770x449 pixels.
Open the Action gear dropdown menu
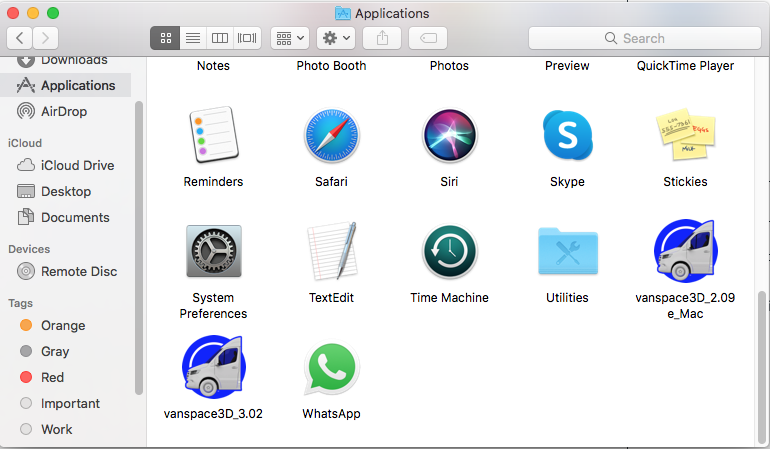tap(336, 38)
